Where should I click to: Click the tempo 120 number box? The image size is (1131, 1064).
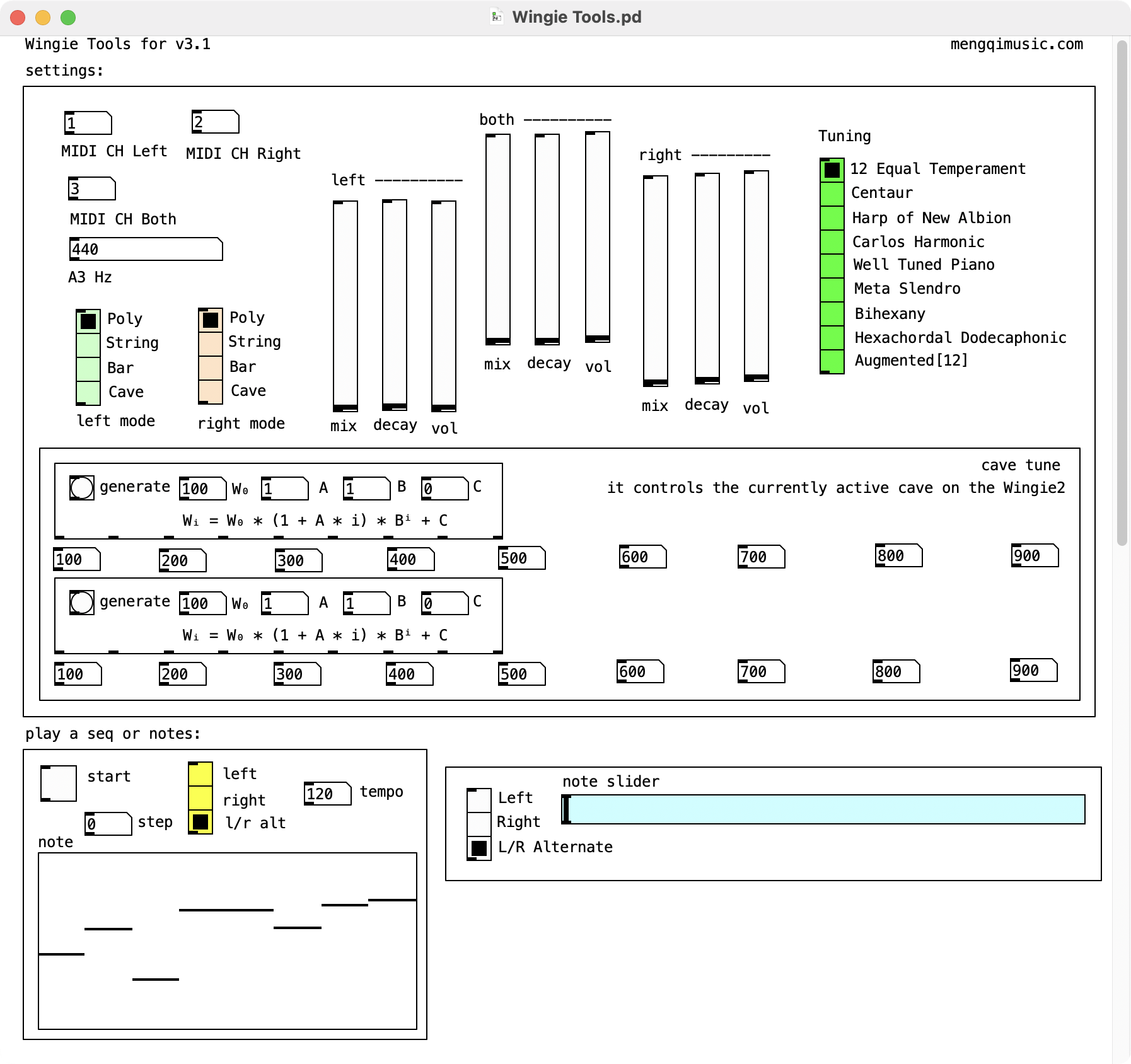pyautogui.click(x=328, y=794)
